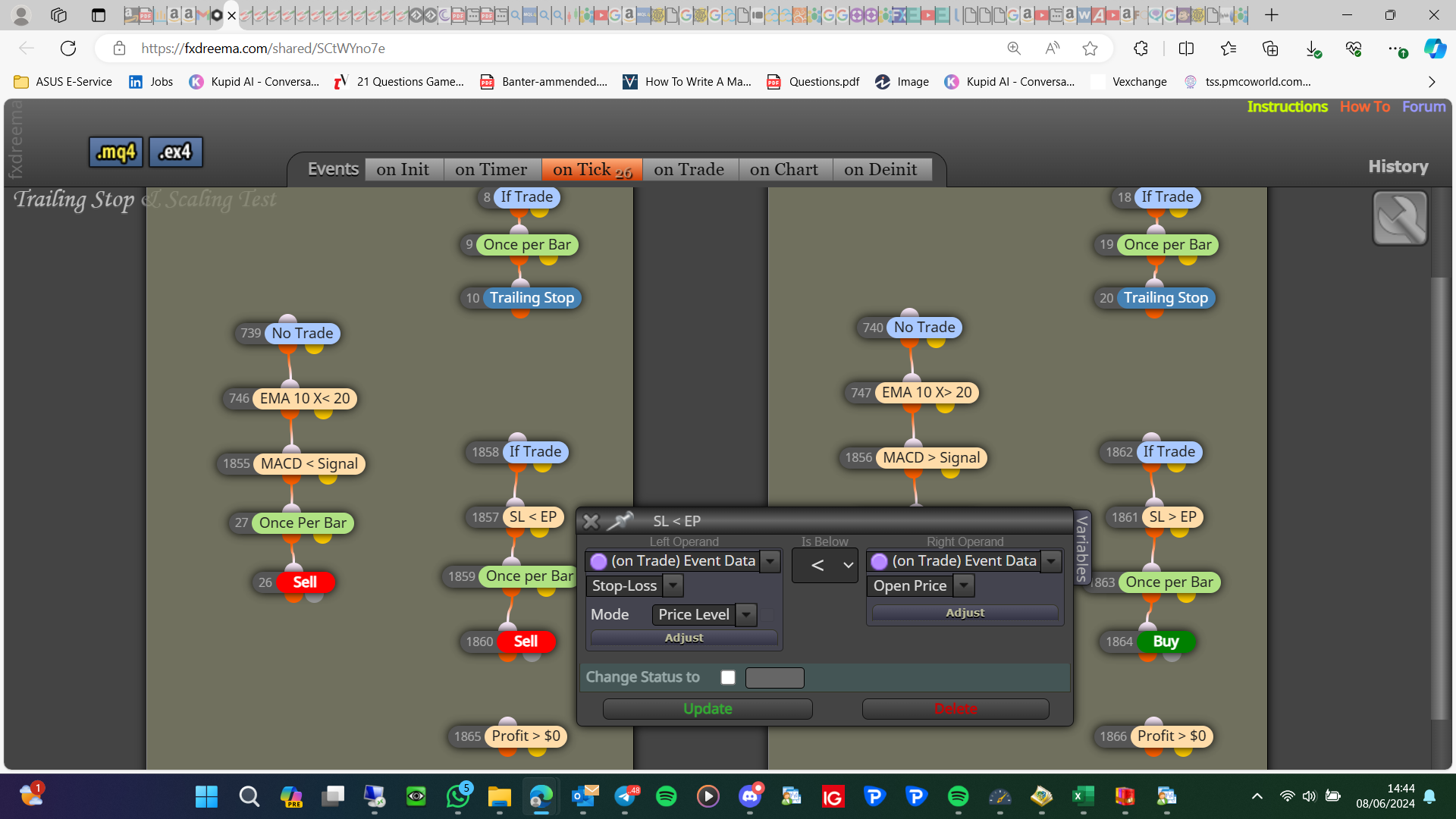The width and height of the screenshot is (1456, 819).
Task: Switch to the on Chart event tab
Action: click(784, 170)
